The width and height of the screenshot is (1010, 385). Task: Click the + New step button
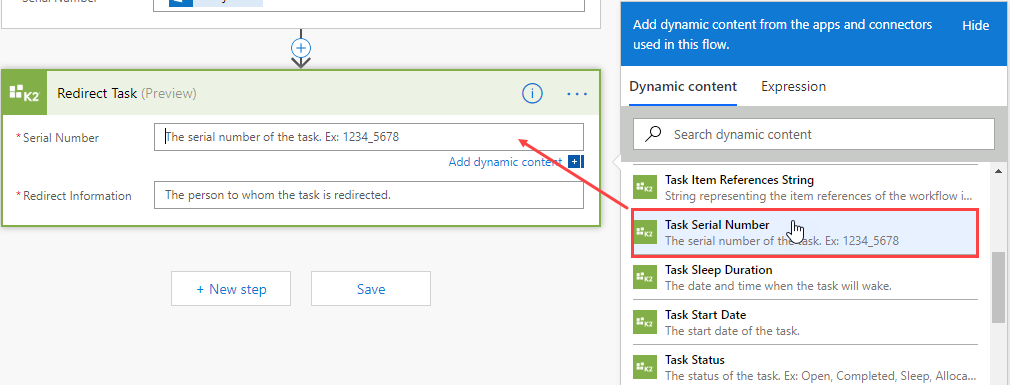(x=231, y=288)
